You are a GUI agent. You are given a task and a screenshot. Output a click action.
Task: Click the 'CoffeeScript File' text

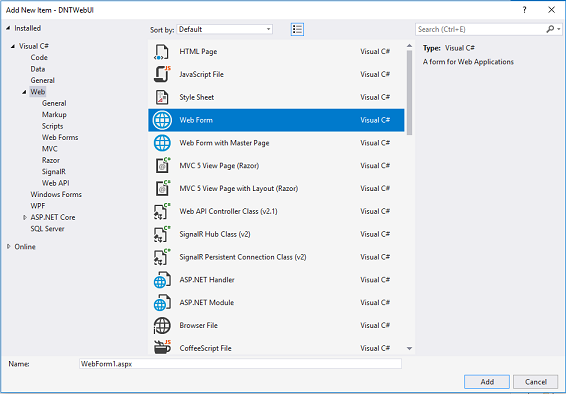[205, 348]
